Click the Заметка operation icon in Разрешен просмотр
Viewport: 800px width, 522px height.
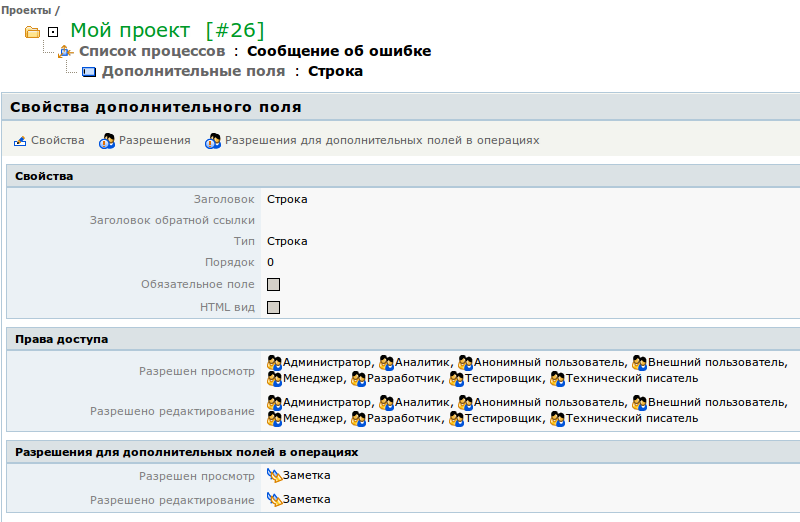tap(274, 476)
